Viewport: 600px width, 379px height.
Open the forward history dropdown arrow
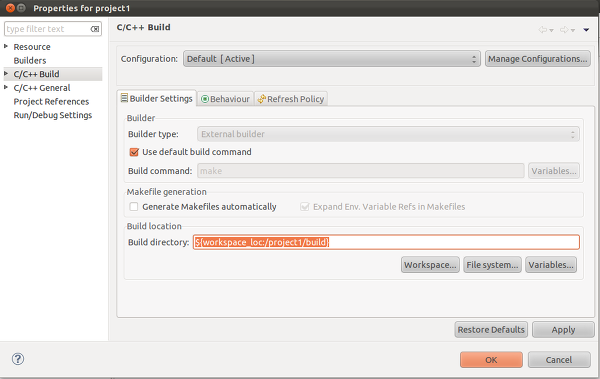tap(573, 30)
